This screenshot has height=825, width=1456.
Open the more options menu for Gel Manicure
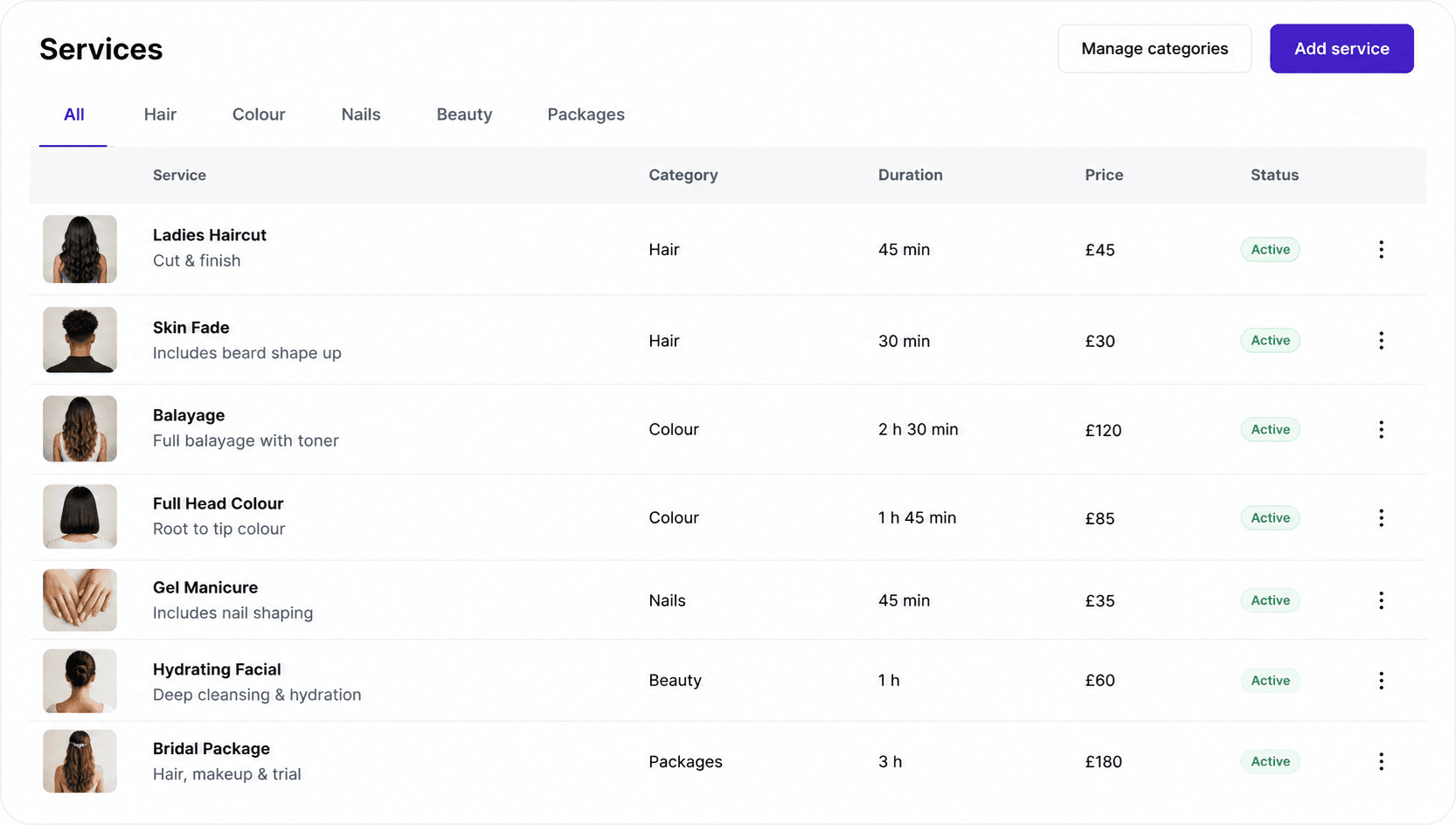click(1381, 600)
